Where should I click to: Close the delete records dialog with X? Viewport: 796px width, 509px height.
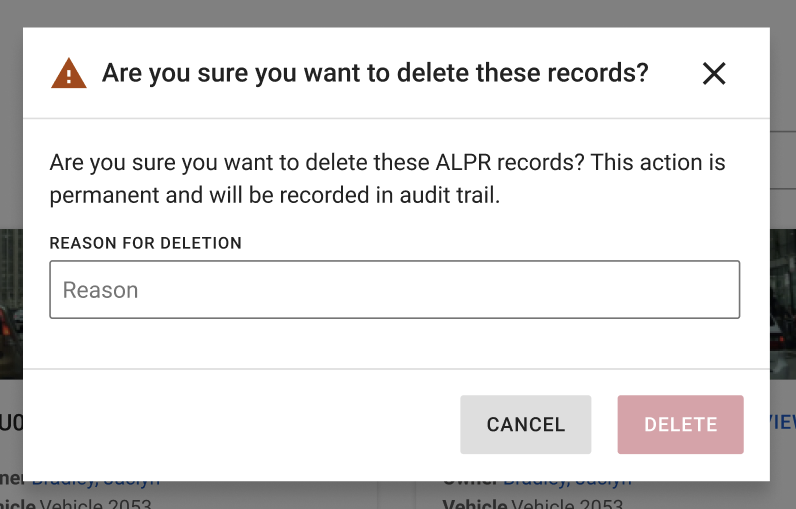[713, 73]
